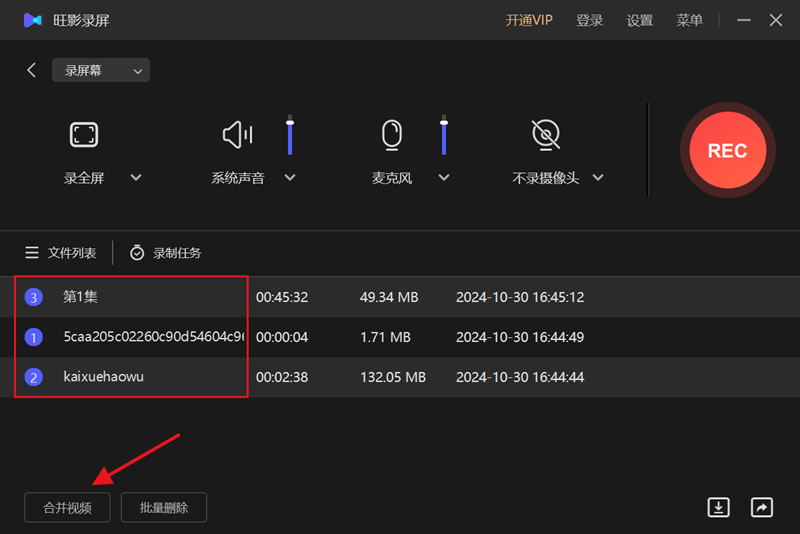Screen dimensions: 800x534
Task: Expand the 麦克风 dropdown arrow
Action: 444,177
